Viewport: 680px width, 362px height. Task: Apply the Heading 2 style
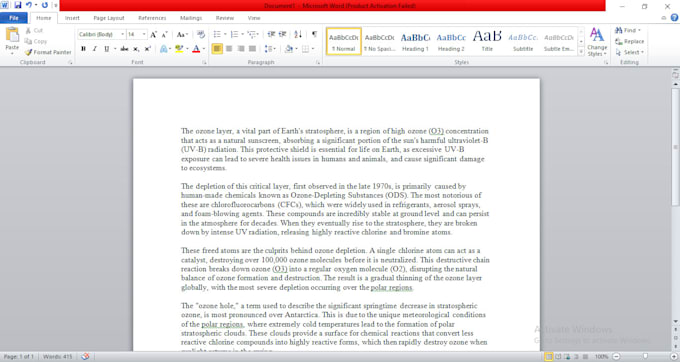click(451, 42)
